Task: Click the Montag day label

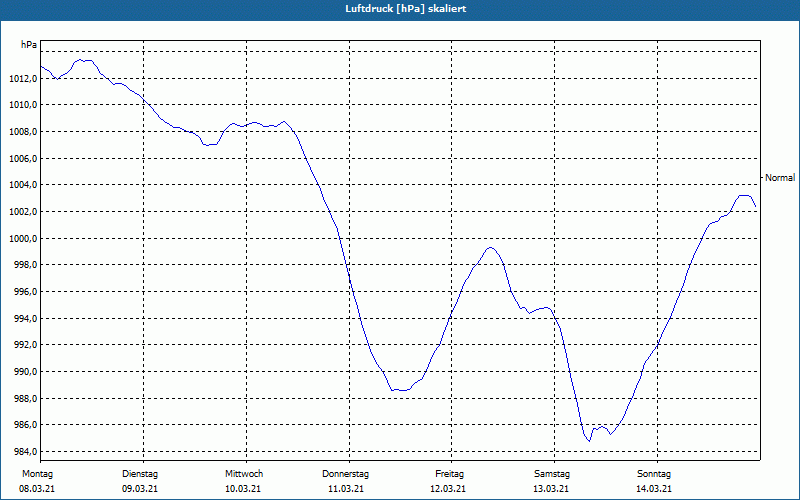Action: [x=37, y=474]
